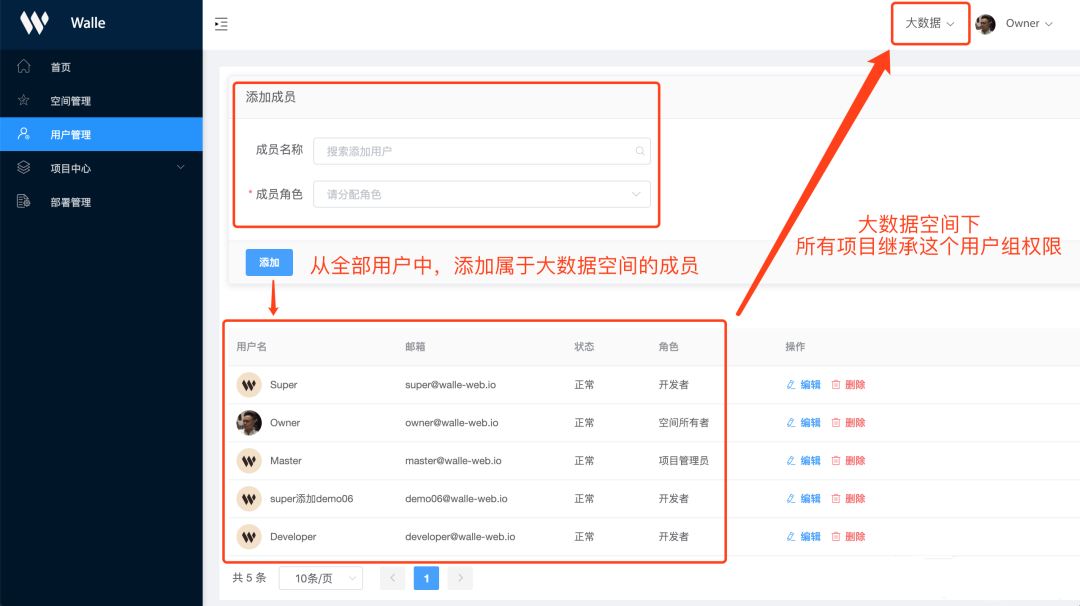This screenshot has height=606, width=1080.
Task: Click super添加demo06's avatar in the table
Action: point(249,499)
